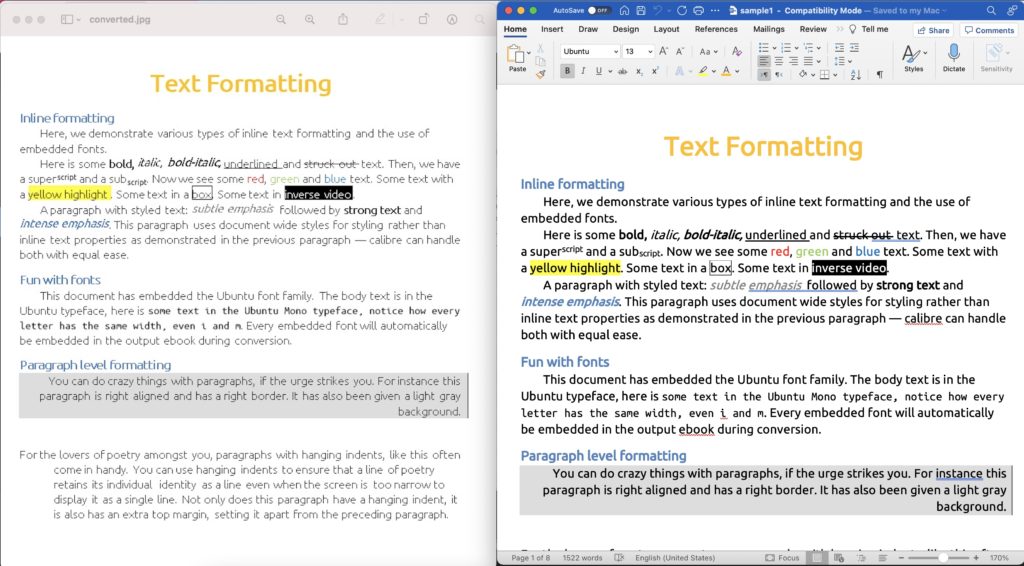Sort text with the A-Z icon

[856, 74]
